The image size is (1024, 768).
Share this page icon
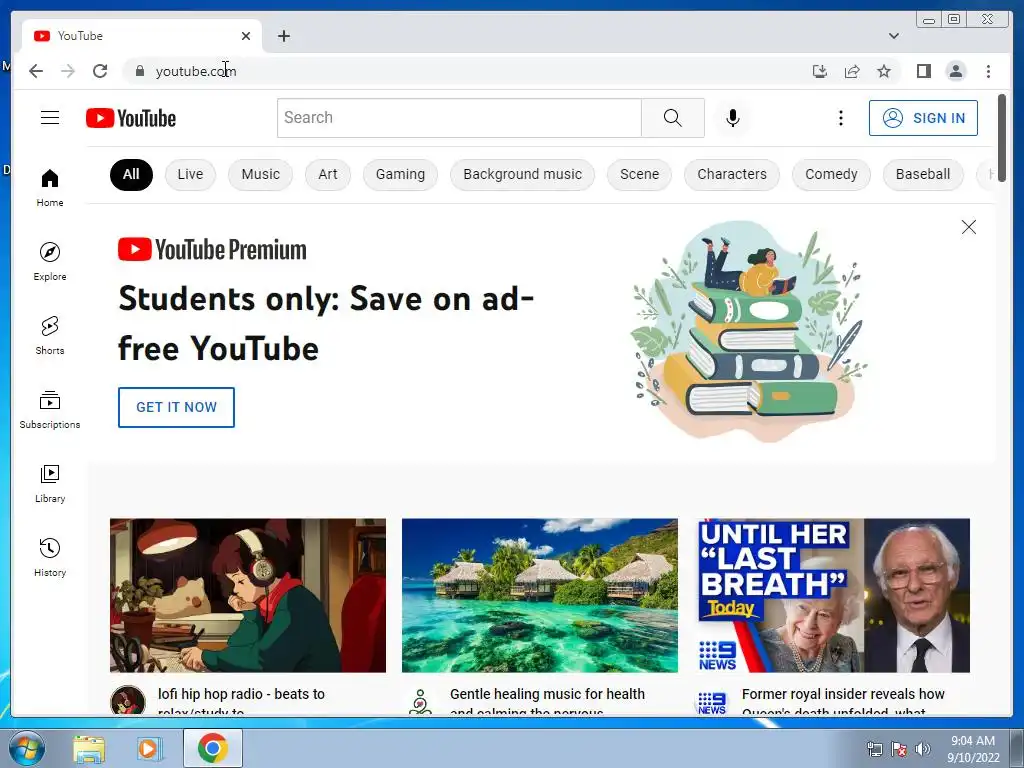tap(852, 71)
